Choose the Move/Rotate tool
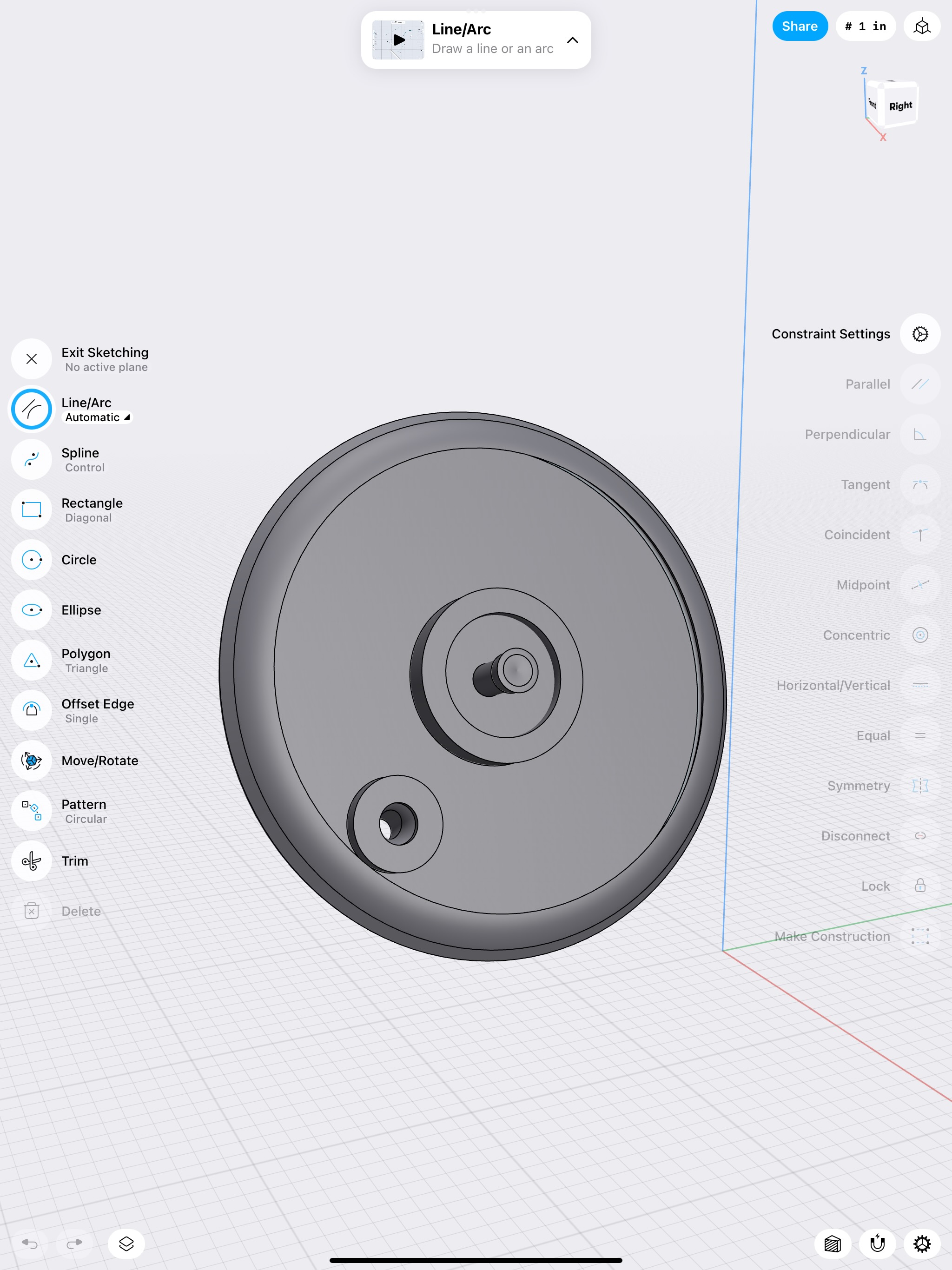Screen dimensions: 952x1270 coord(32,761)
